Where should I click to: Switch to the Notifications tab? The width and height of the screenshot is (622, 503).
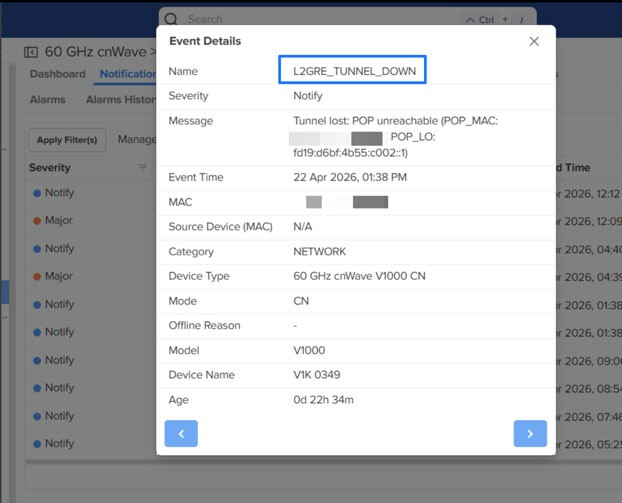pyautogui.click(x=128, y=74)
